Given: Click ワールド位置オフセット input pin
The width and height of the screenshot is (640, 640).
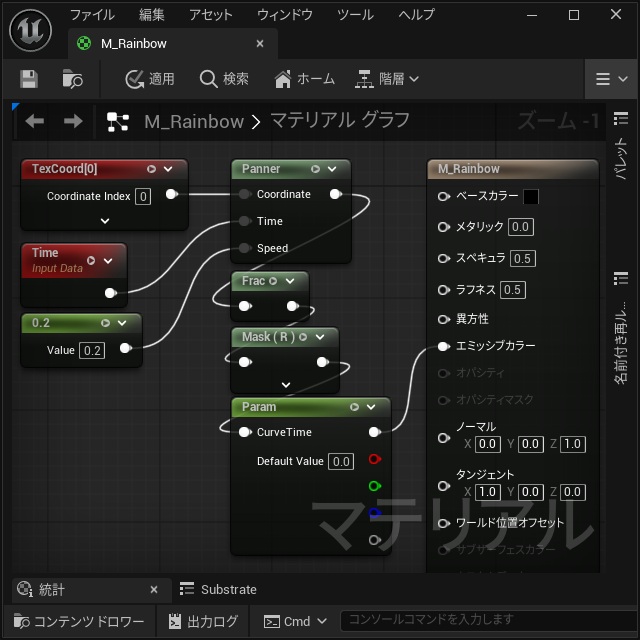Looking at the screenshot, I should (x=443, y=523).
